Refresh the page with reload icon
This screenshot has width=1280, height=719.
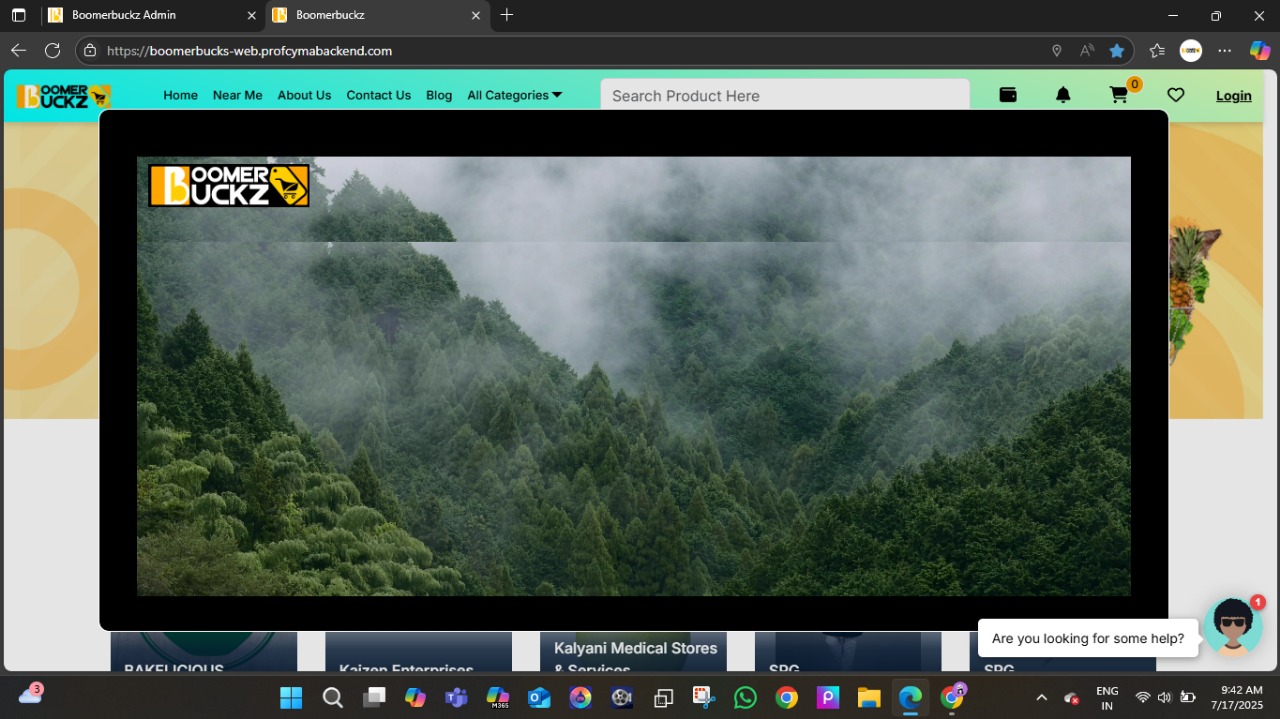pos(52,51)
